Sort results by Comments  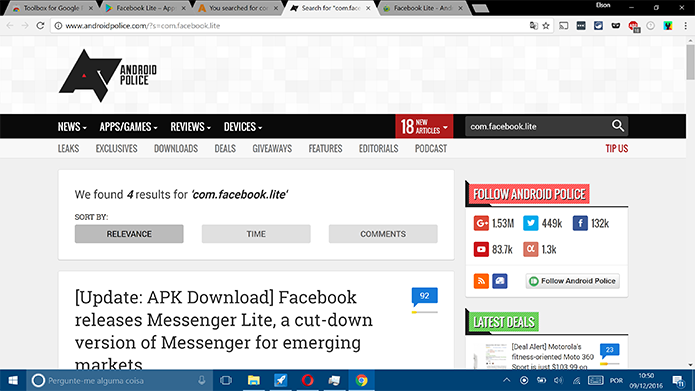pyautogui.click(x=383, y=234)
